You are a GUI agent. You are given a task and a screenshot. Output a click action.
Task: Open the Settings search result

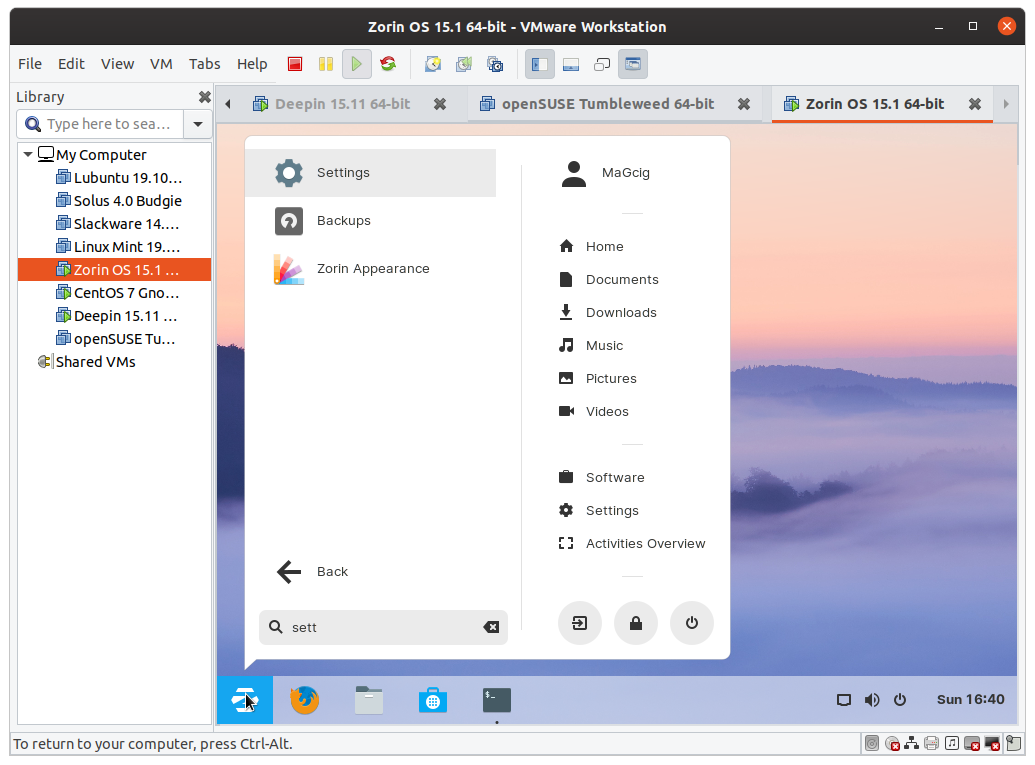(370, 173)
